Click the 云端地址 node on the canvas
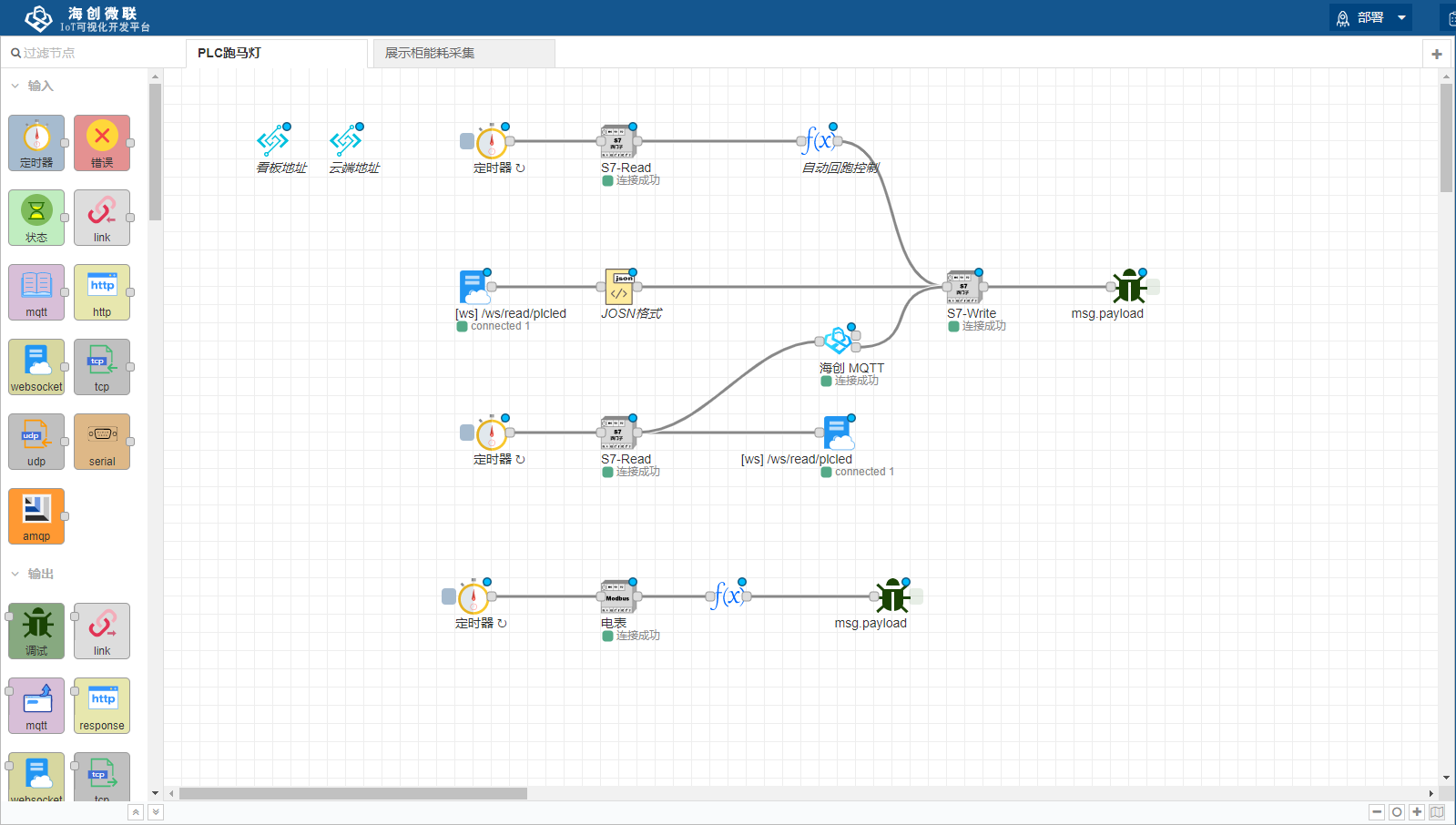The image size is (1456, 825). pos(346,141)
